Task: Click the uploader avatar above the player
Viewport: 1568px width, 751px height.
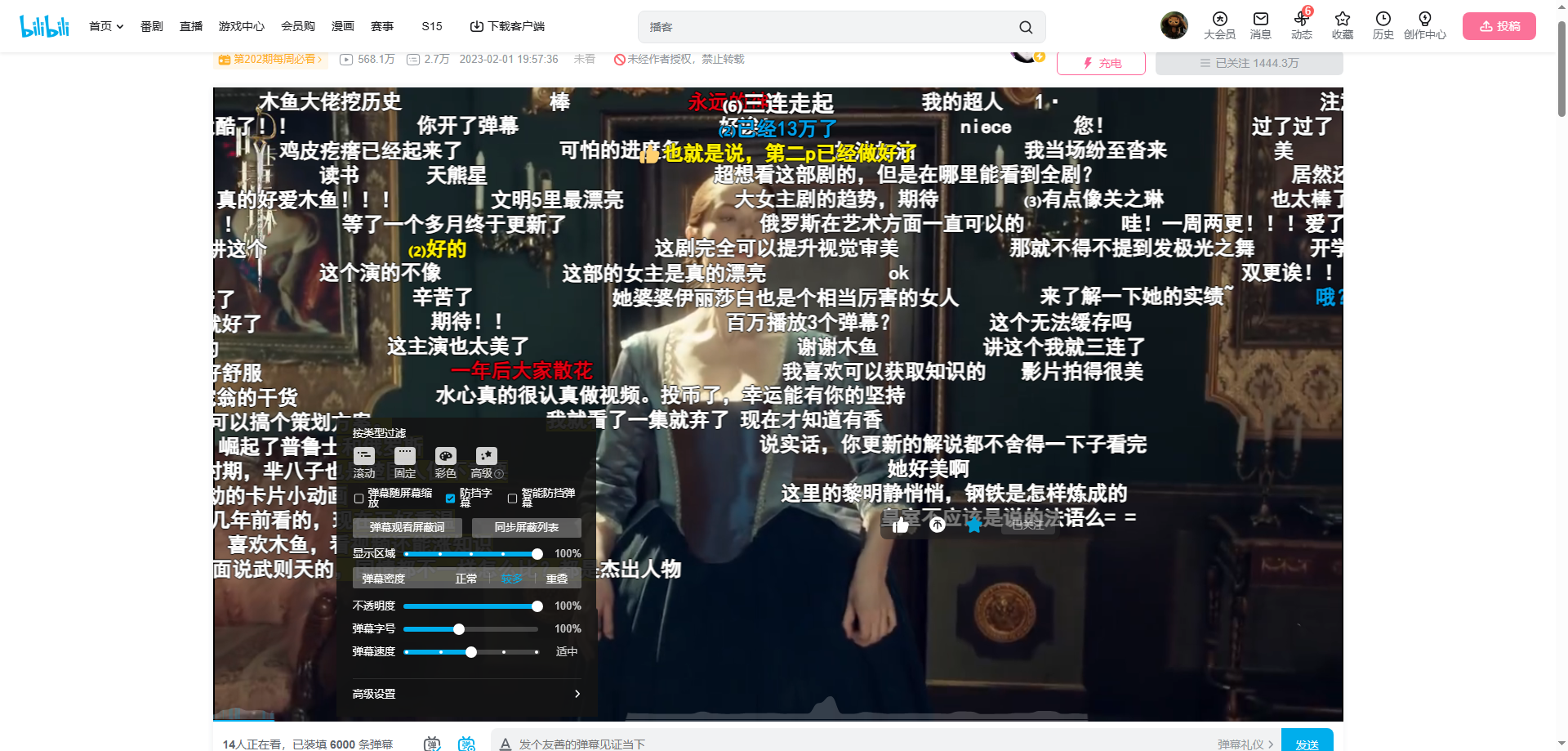Action: click(1026, 56)
